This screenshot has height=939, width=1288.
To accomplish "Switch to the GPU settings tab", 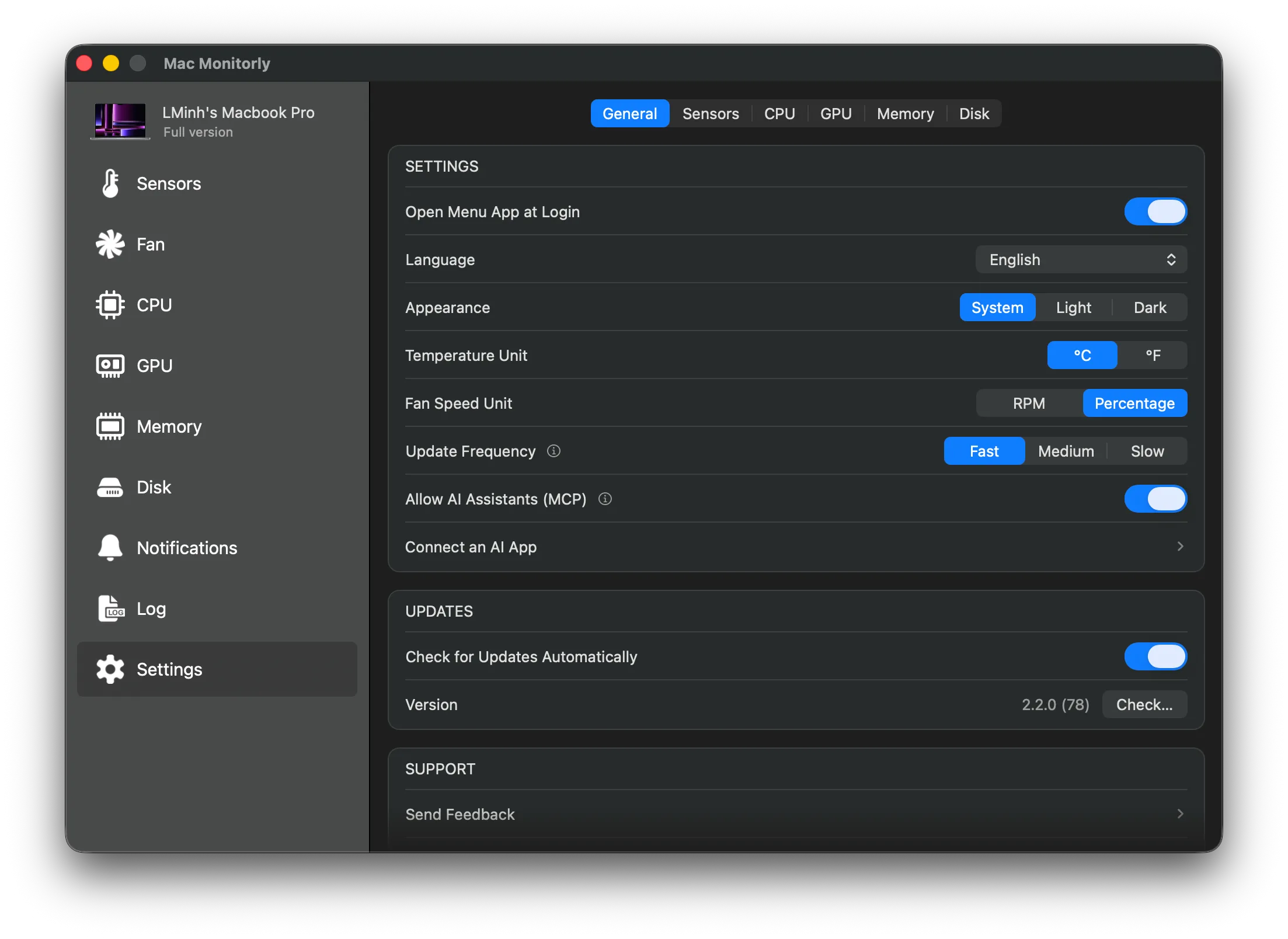I will 836,113.
